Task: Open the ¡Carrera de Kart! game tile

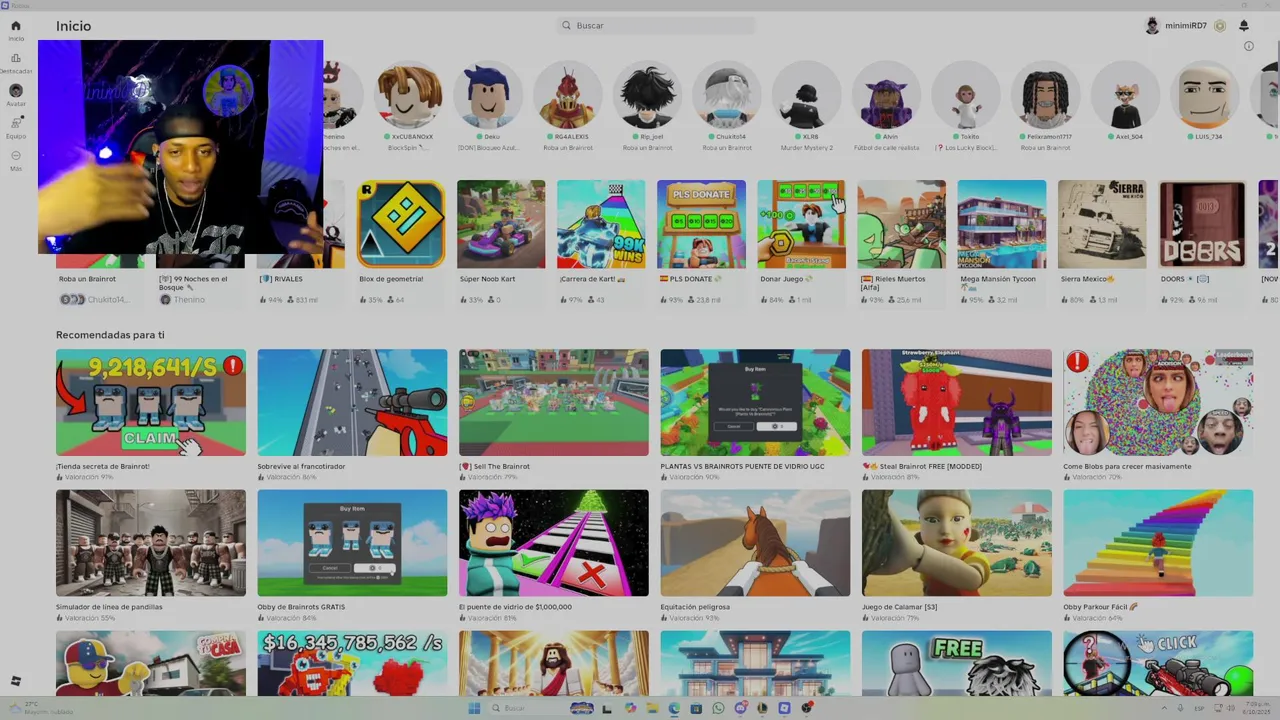Action: click(x=601, y=224)
